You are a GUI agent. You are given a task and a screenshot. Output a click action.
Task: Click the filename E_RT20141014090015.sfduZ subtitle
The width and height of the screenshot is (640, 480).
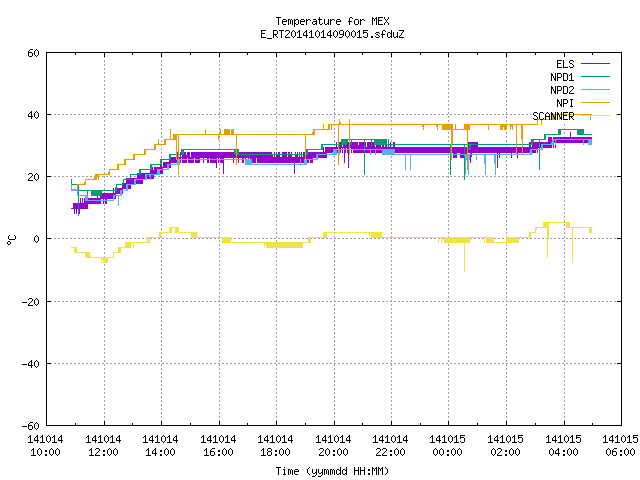click(332, 34)
